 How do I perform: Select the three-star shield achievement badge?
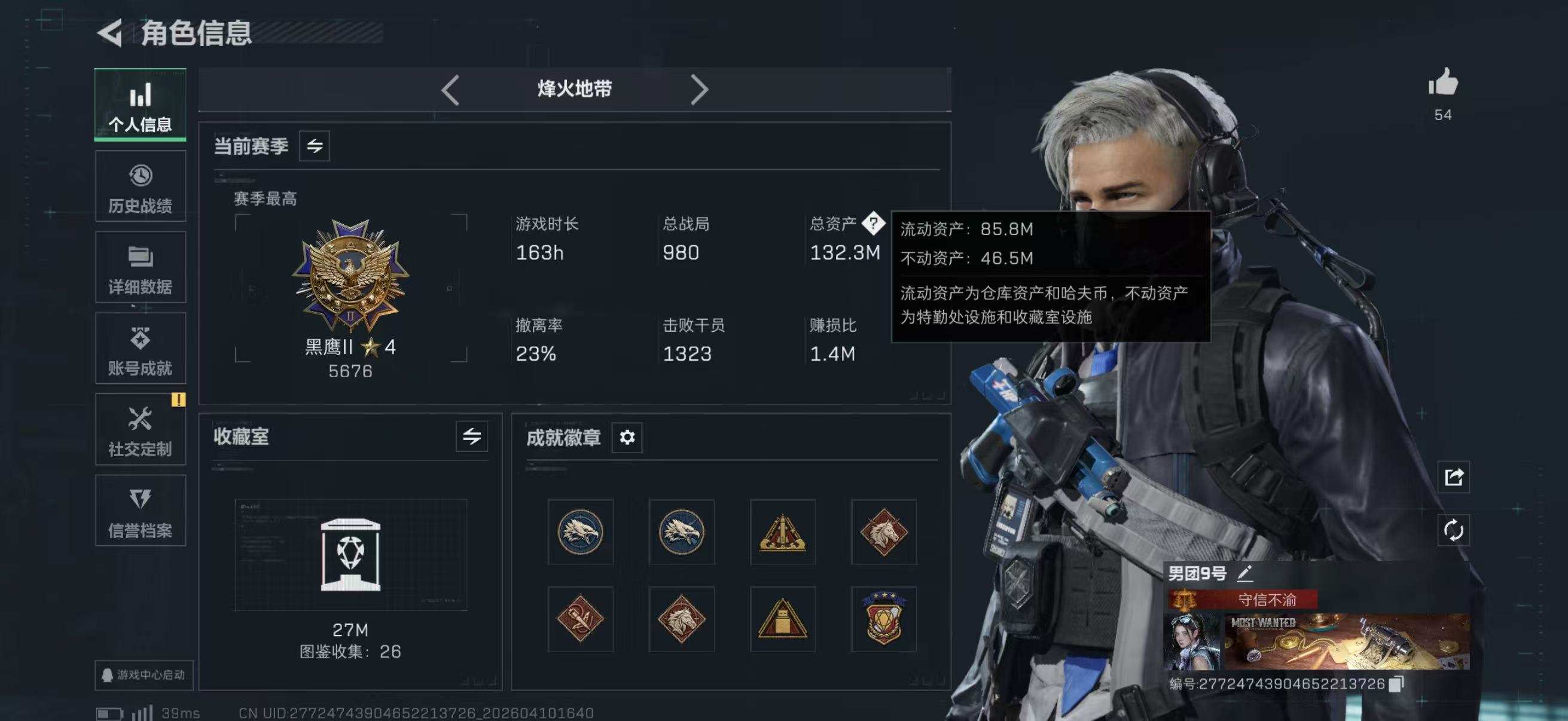pos(883,619)
